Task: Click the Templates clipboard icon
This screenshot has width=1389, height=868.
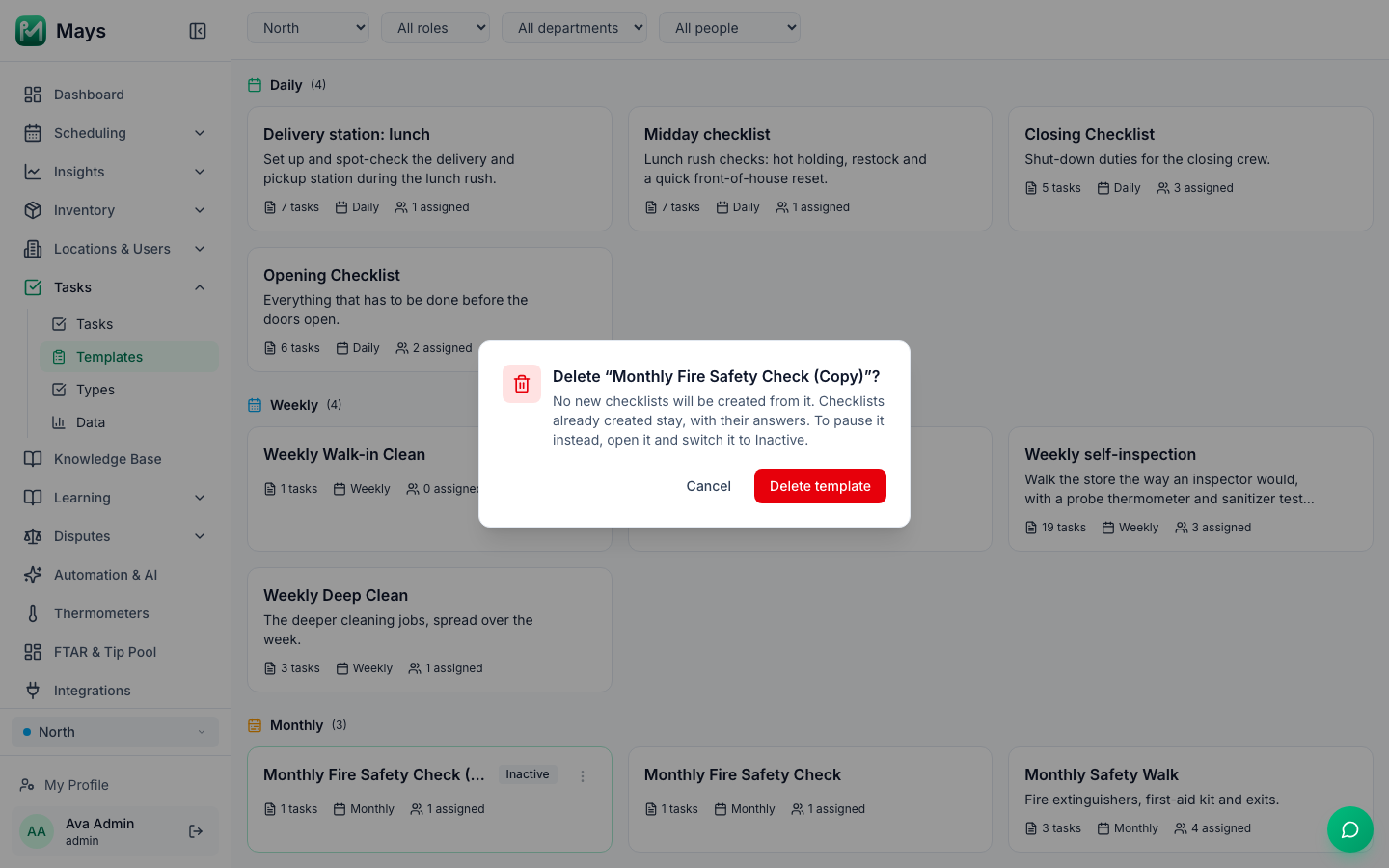Action: point(59,357)
